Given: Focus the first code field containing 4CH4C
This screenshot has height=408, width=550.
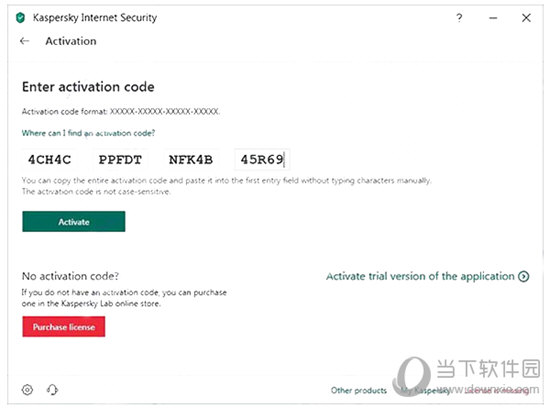Looking at the screenshot, I should pyautogui.click(x=50, y=160).
